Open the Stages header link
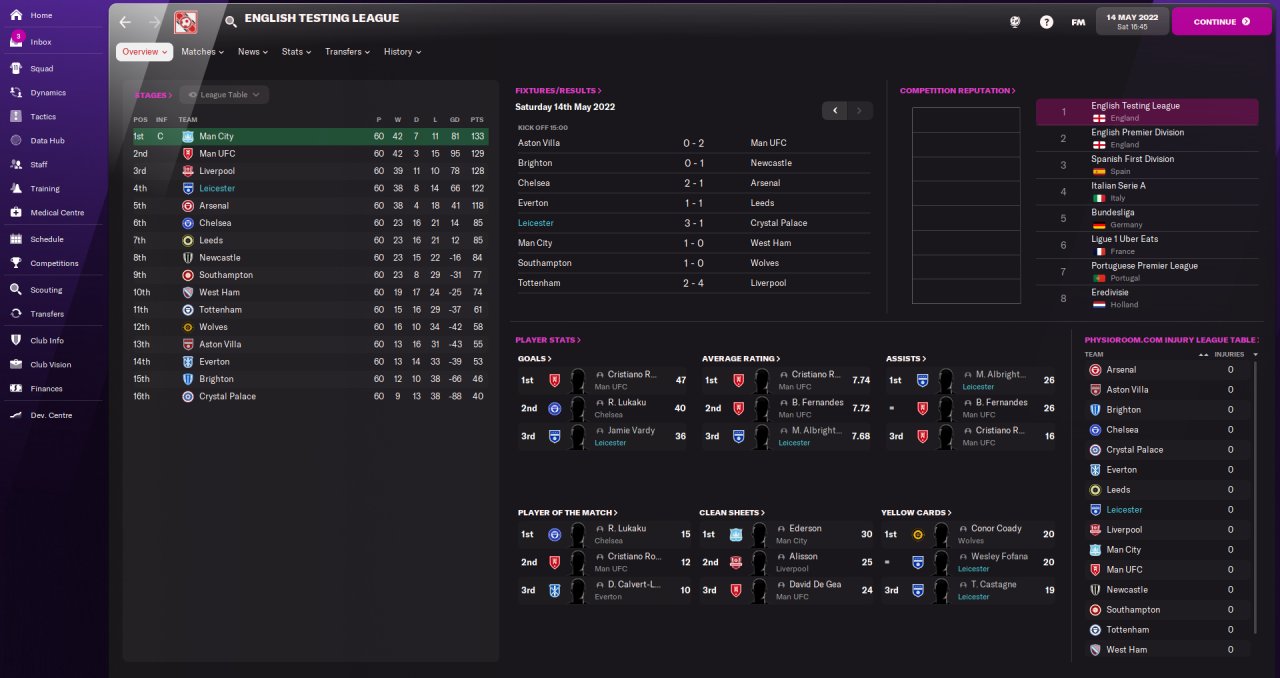The width and height of the screenshot is (1280, 678). point(152,95)
